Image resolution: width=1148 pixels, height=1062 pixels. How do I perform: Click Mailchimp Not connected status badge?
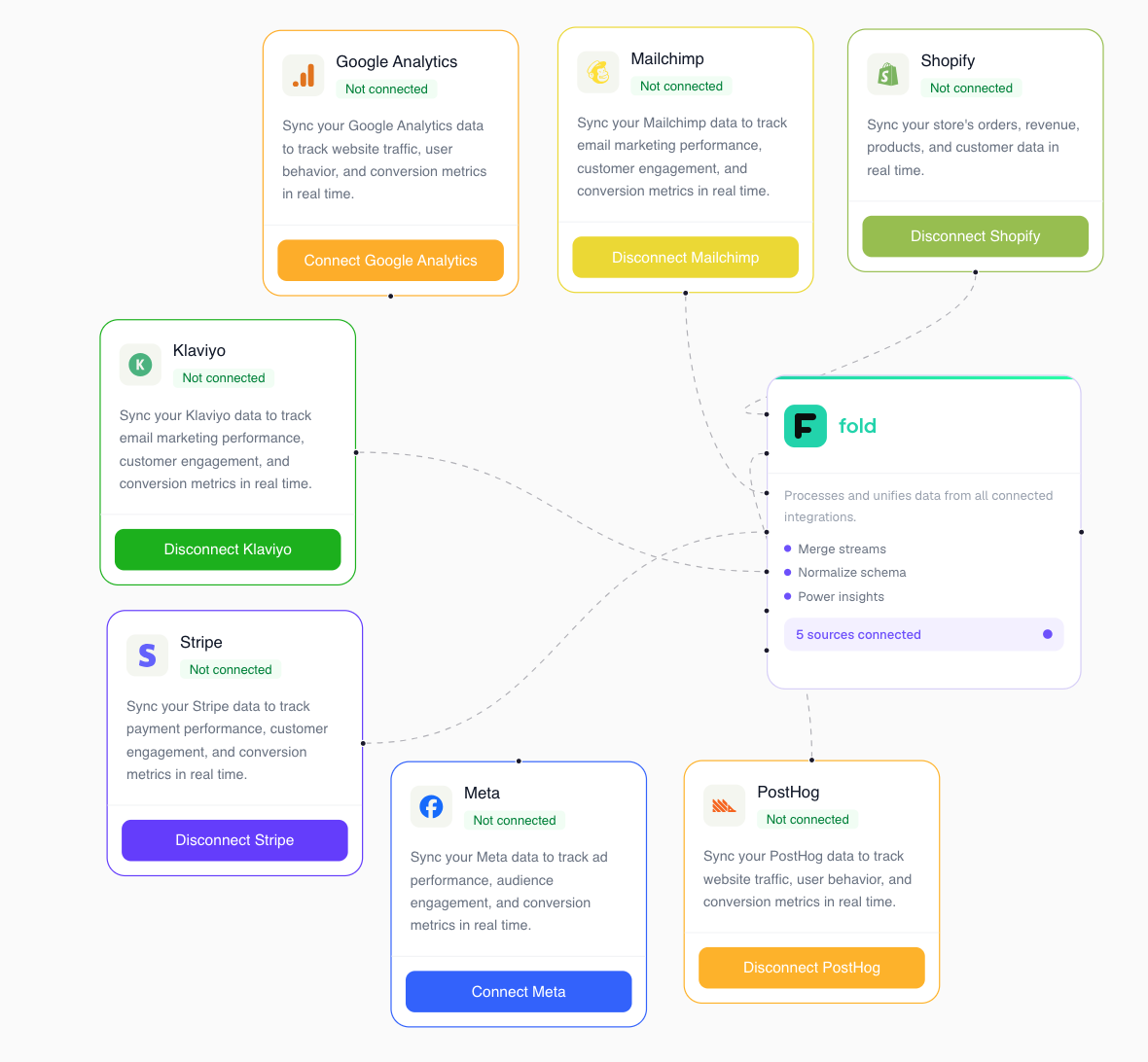(682, 87)
